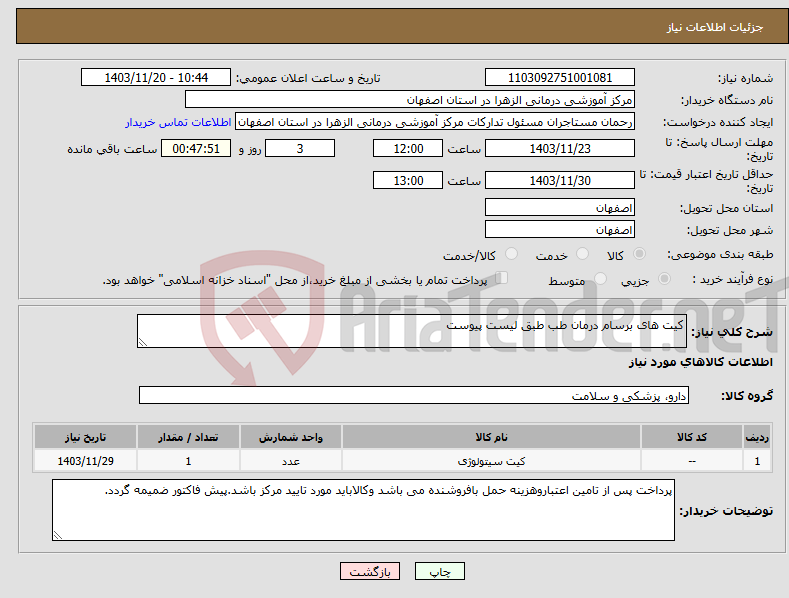Viewport: 789px width, 598px height.
Task: Click the چاپ (print) button
Action: click(x=439, y=571)
